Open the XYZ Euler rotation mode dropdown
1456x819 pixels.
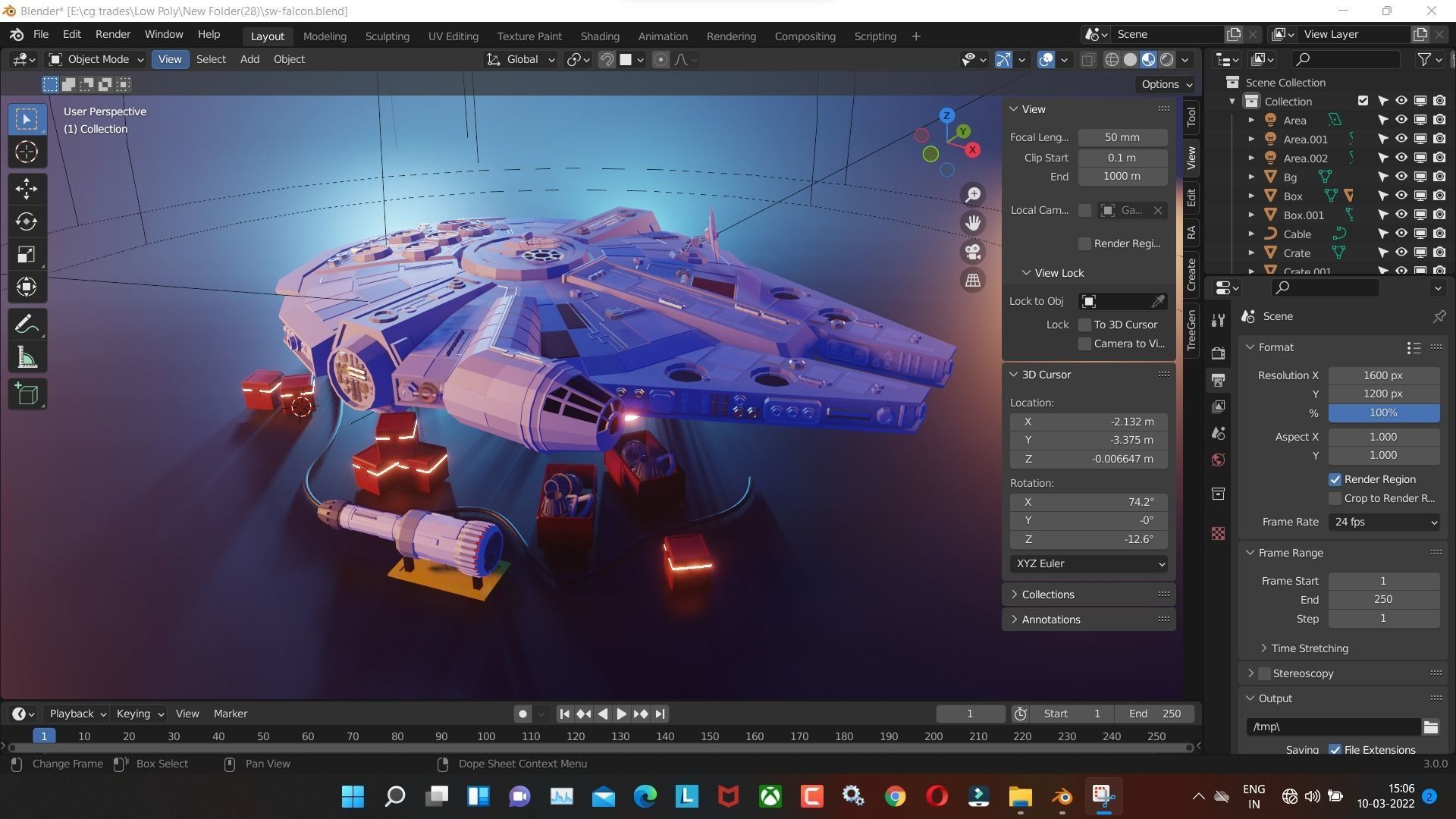click(x=1088, y=563)
